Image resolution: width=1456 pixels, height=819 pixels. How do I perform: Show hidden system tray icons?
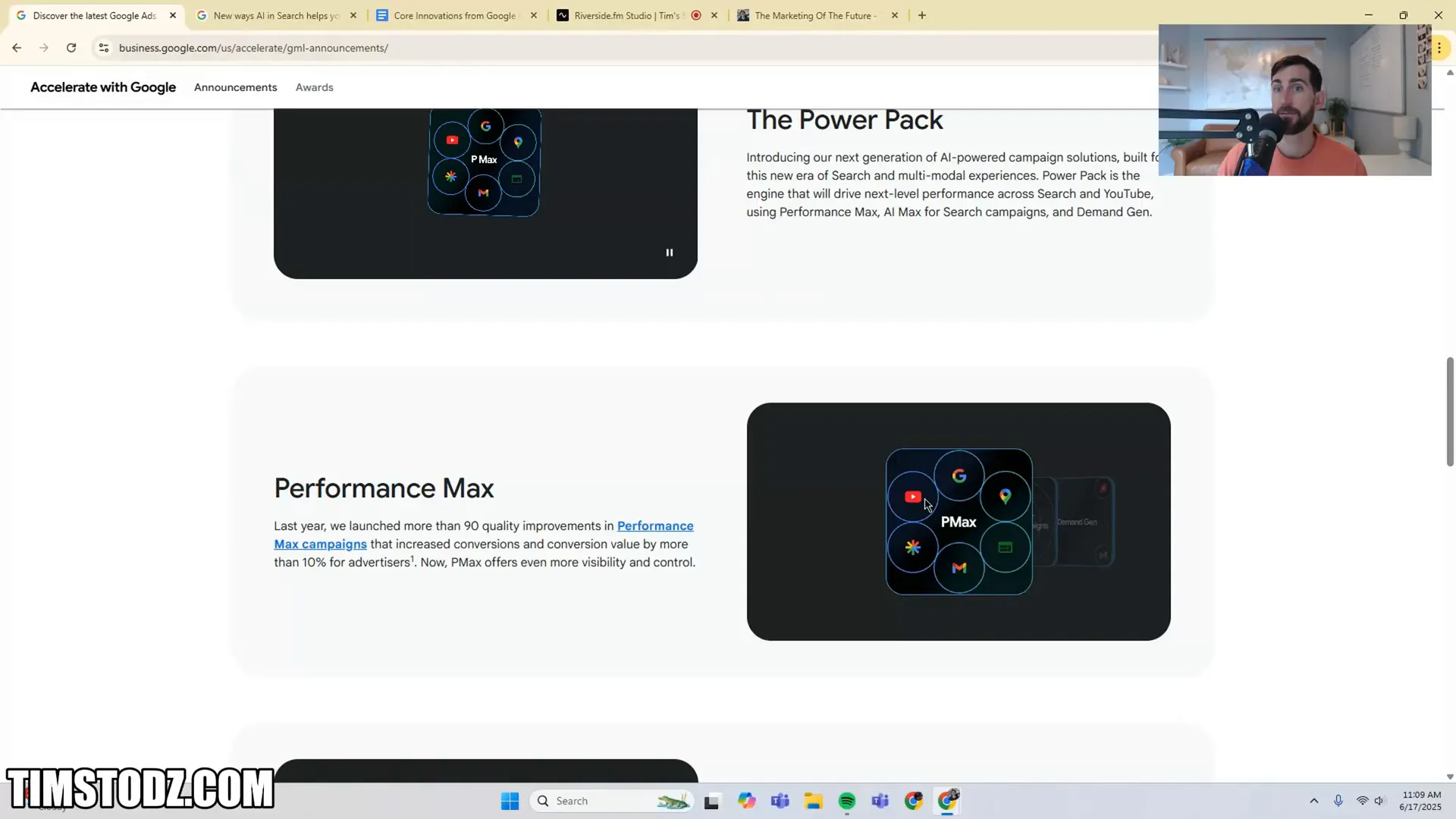pos(1314,801)
